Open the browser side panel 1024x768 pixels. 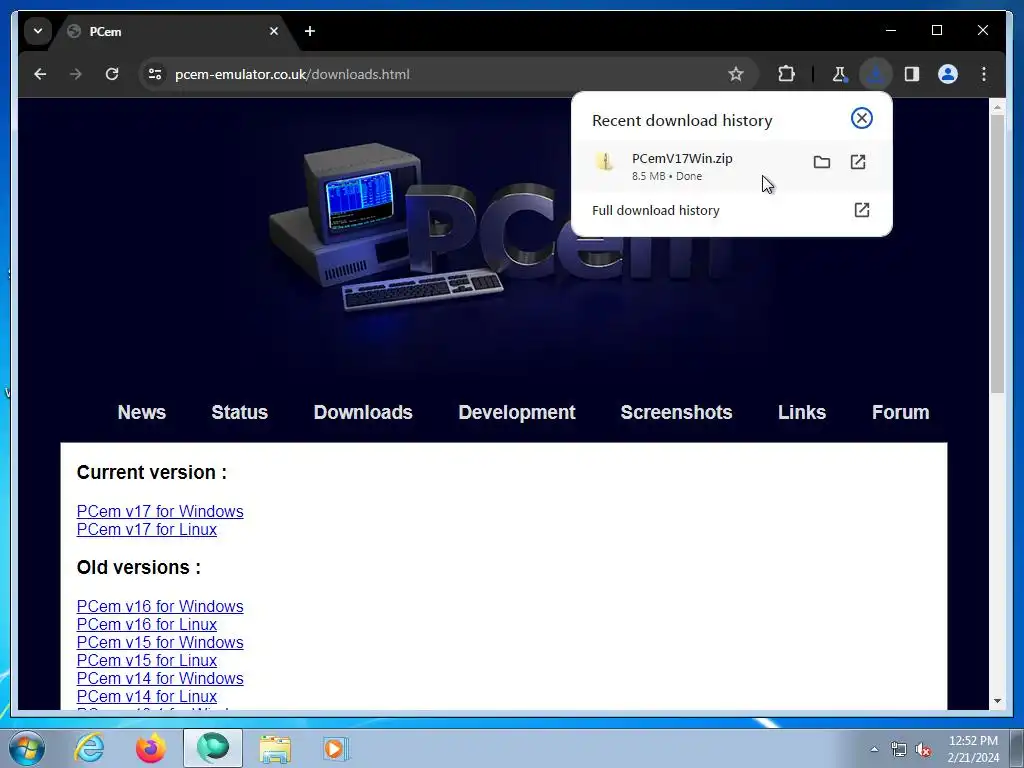(912, 74)
